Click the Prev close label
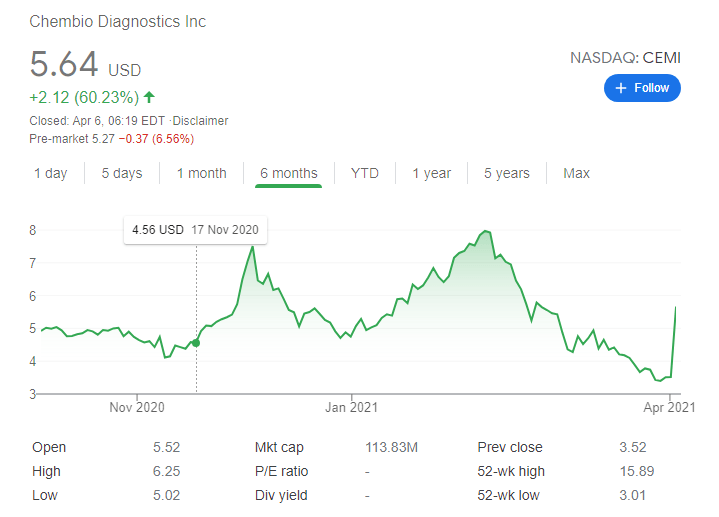The width and height of the screenshot is (719, 517). [510, 447]
